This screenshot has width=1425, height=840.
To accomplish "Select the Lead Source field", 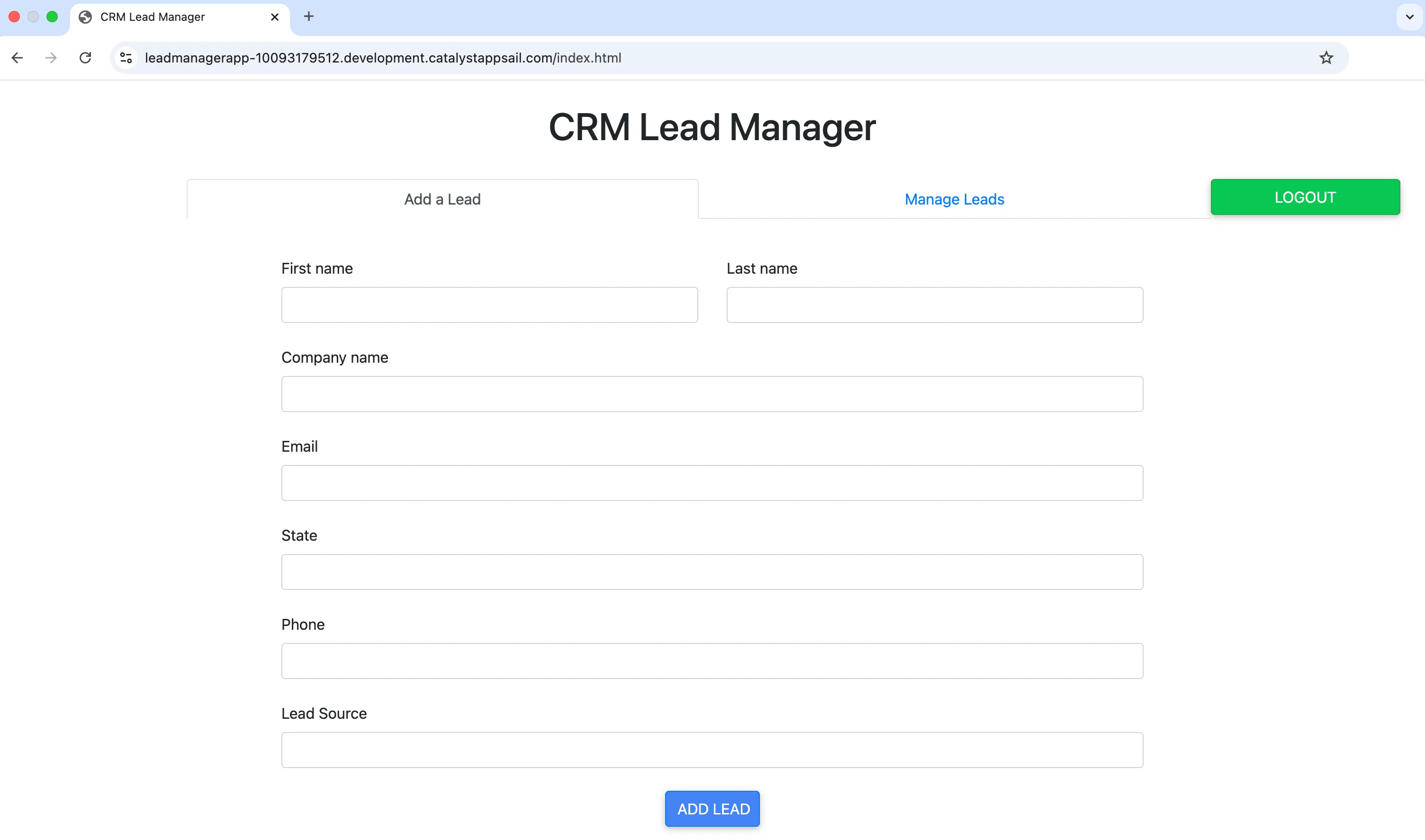I will (712, 750).
